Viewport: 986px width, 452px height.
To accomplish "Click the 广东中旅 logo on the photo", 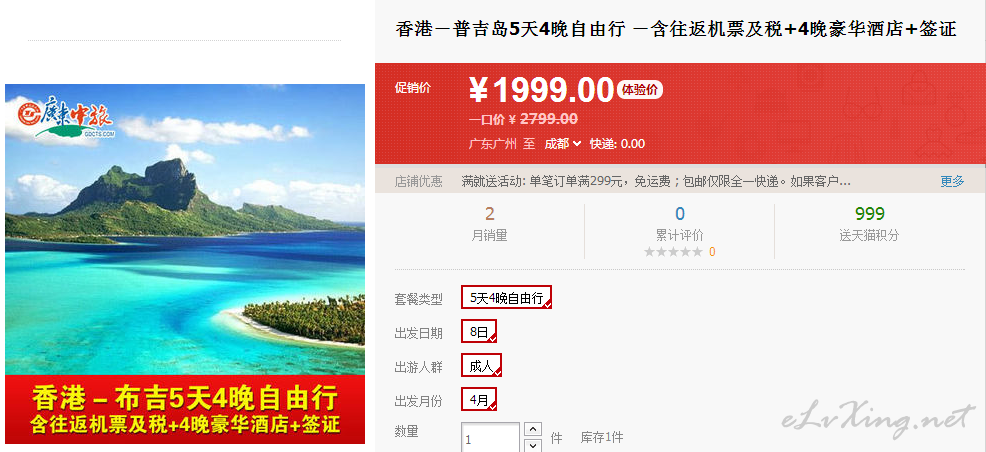I will click(66, 117).
